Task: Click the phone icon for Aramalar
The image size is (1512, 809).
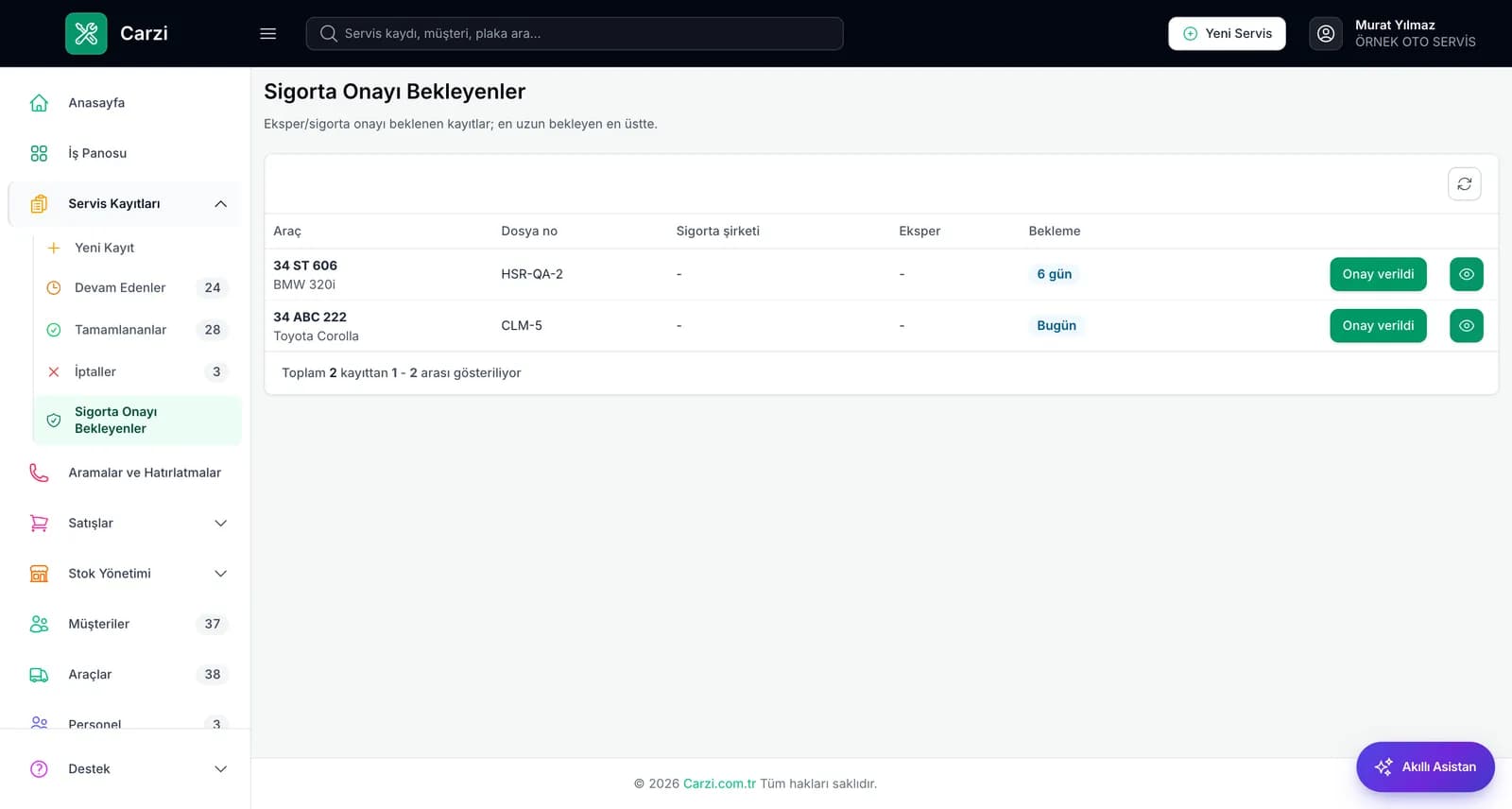Action: (x=39, y=473)
